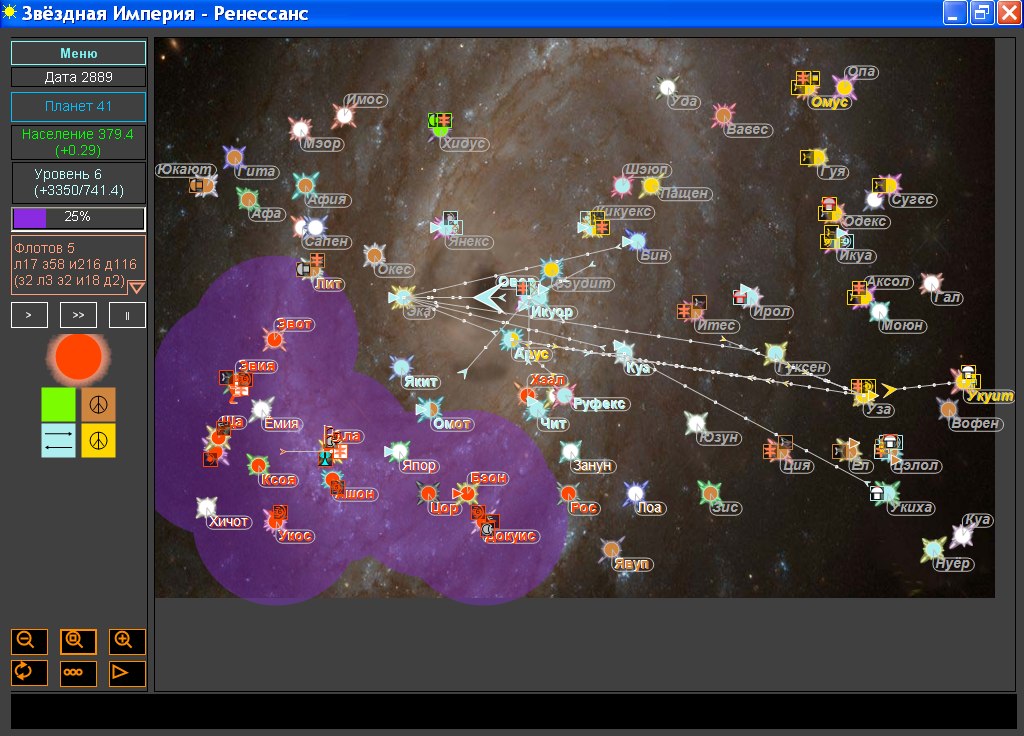Fast-forward with the >> button
The image size is (1024, 736).
[x=78, y=315]
